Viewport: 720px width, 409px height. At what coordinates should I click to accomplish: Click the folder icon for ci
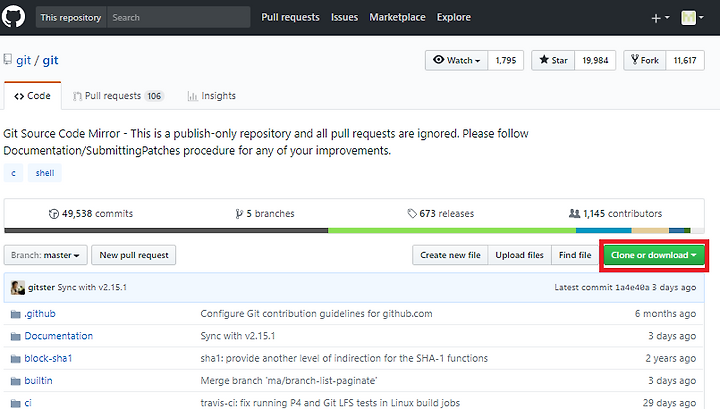pyautogui.click(x=16, y=403)
